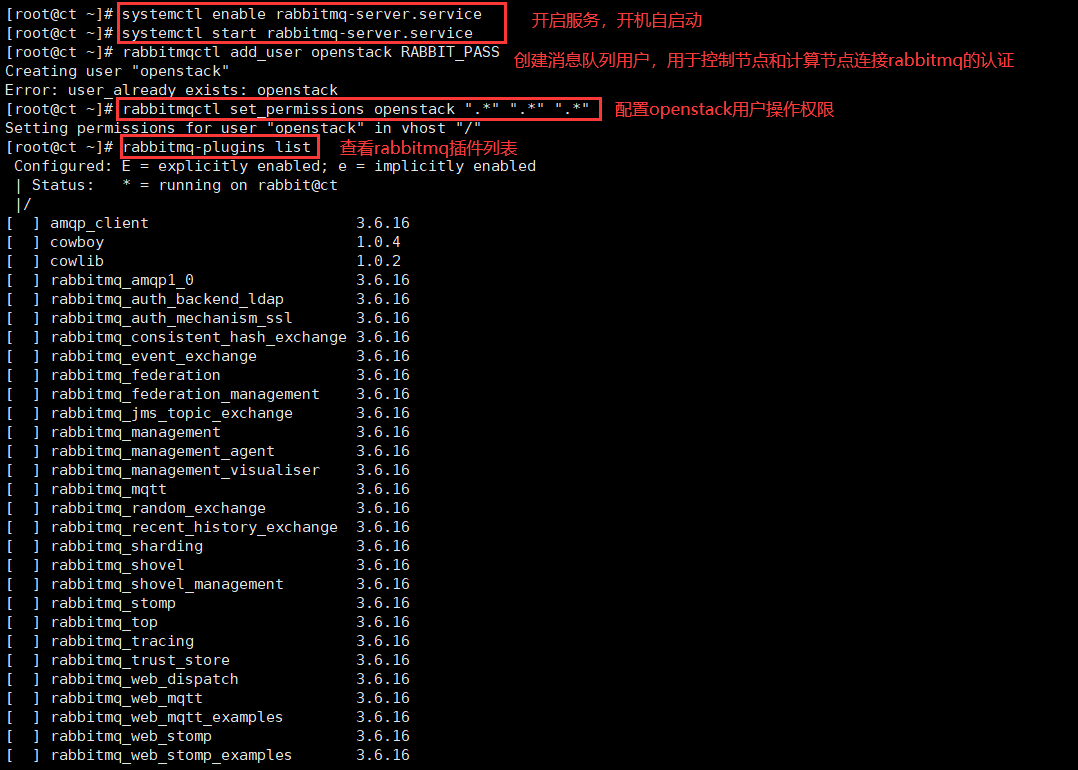Click the rabbitmq_web_mqtt_examples plugin name
The image size is (1078, 770).
[167, 717]
